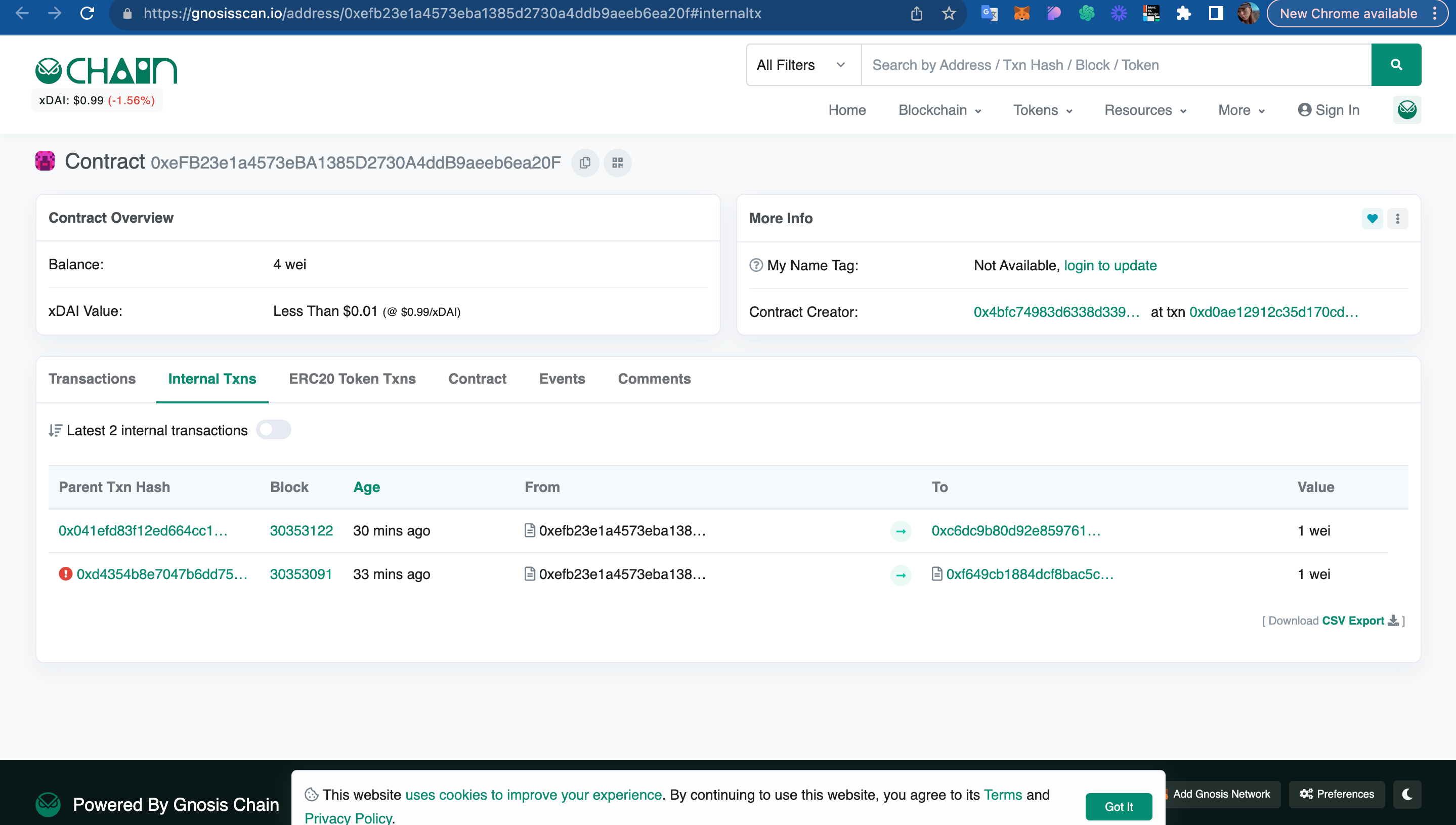Click the Gnosis network icon beside Sign In
Screen dimensions: 1456x825
click(1407, 110)
